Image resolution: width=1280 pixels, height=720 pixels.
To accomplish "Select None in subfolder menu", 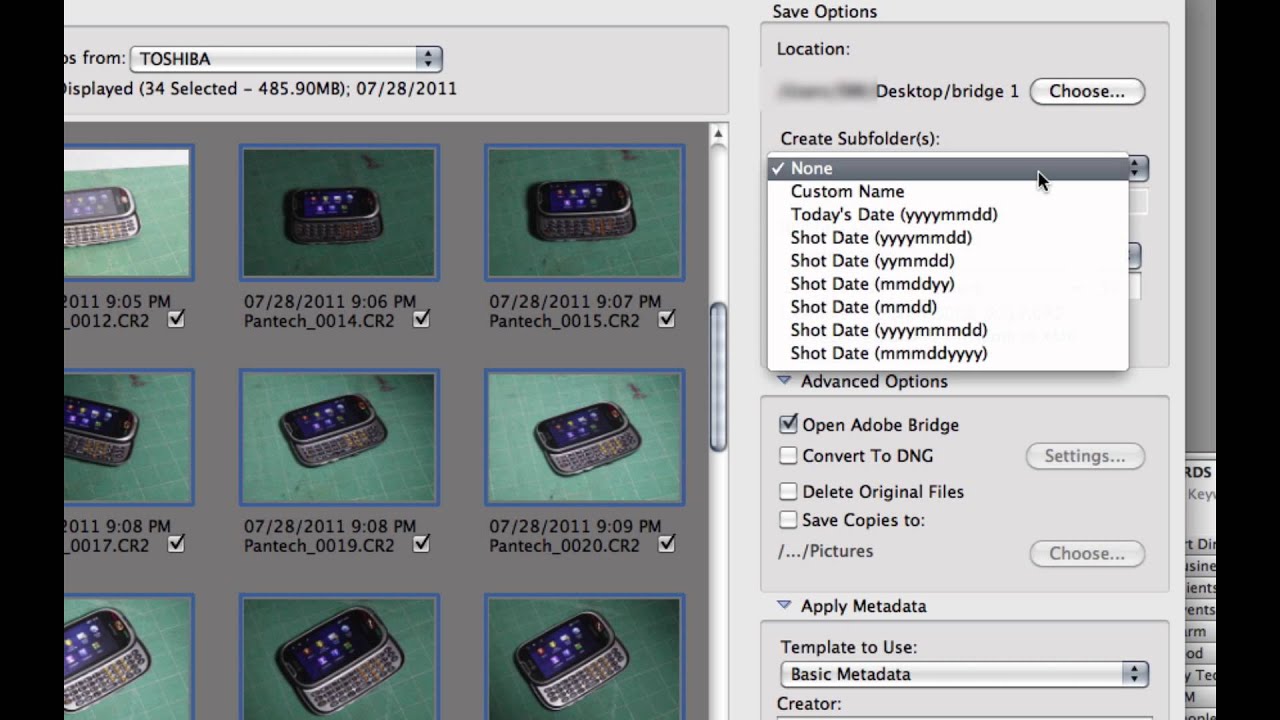I will pyautogui.click(x=947, y=168).
